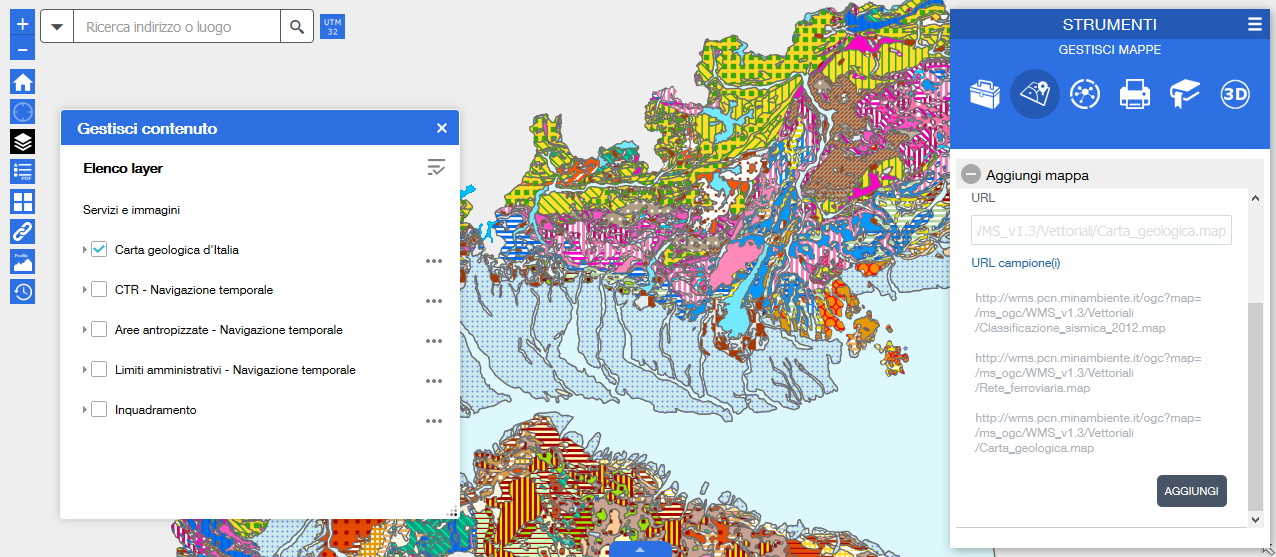1276x557 pixels.
Task: Open the search source dropdown arrow
Action: click(57, 27)
